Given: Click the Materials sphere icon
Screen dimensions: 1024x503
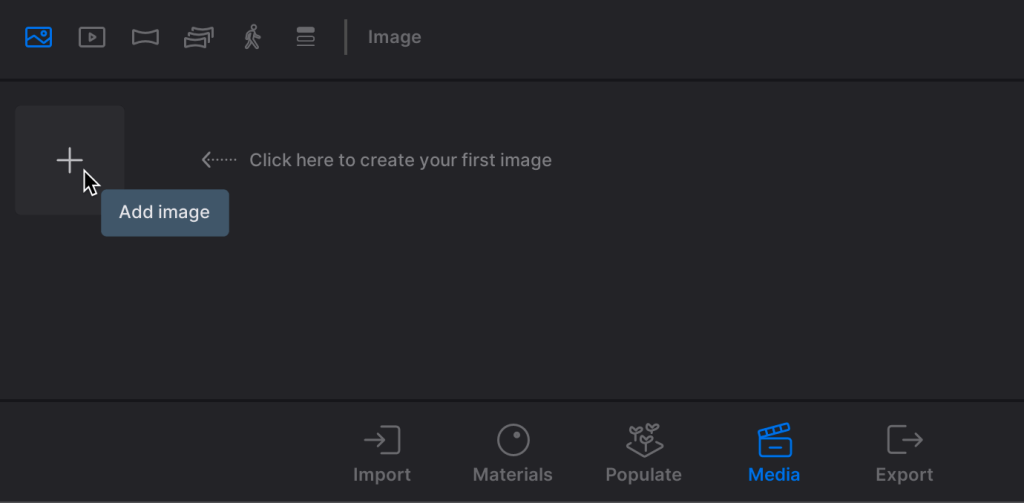Looking at the screenshot, I should pyautogui.click(x=513, y=440).
